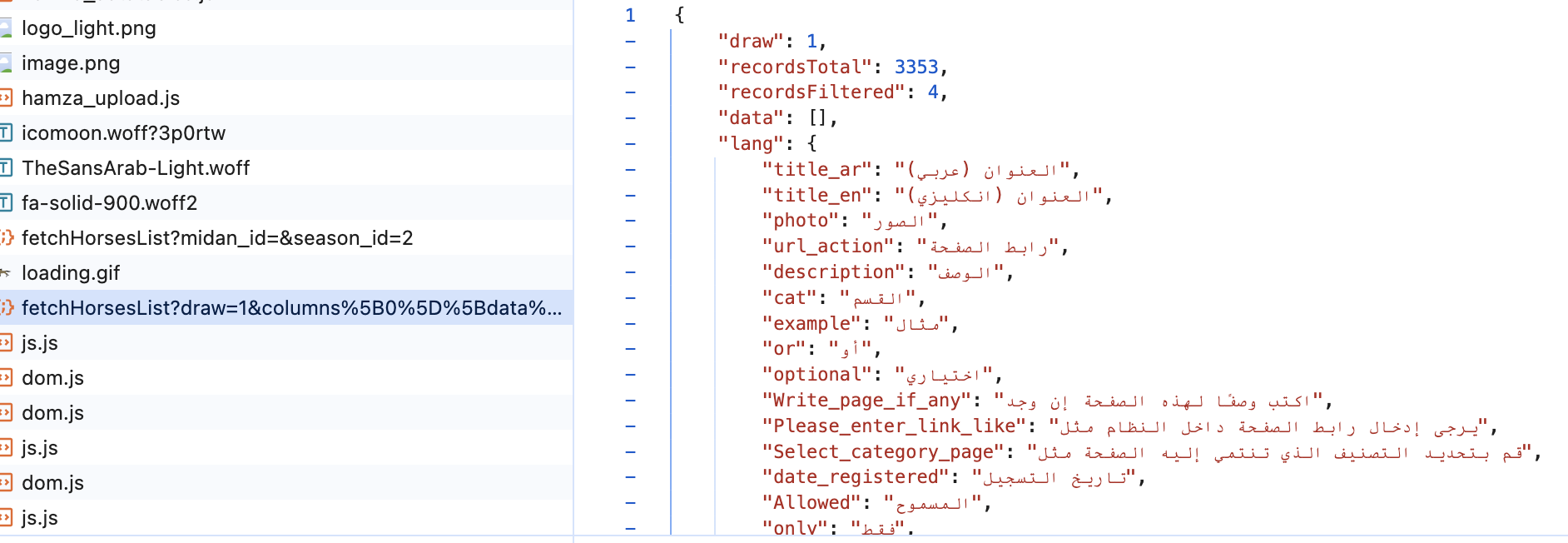
Task: Click the gutter dash beside the "data" line
Action: 630,118
